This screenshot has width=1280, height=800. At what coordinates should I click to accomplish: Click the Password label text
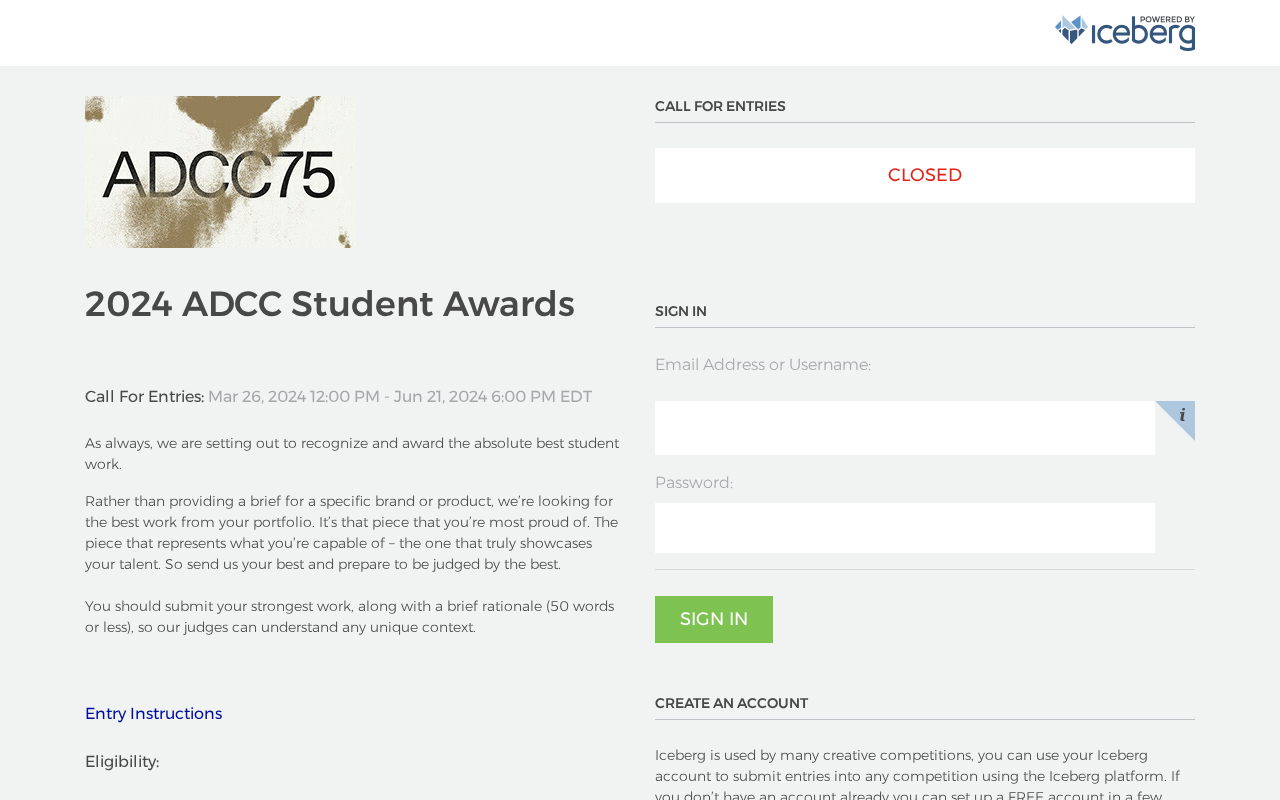click(x=694, y=483)
